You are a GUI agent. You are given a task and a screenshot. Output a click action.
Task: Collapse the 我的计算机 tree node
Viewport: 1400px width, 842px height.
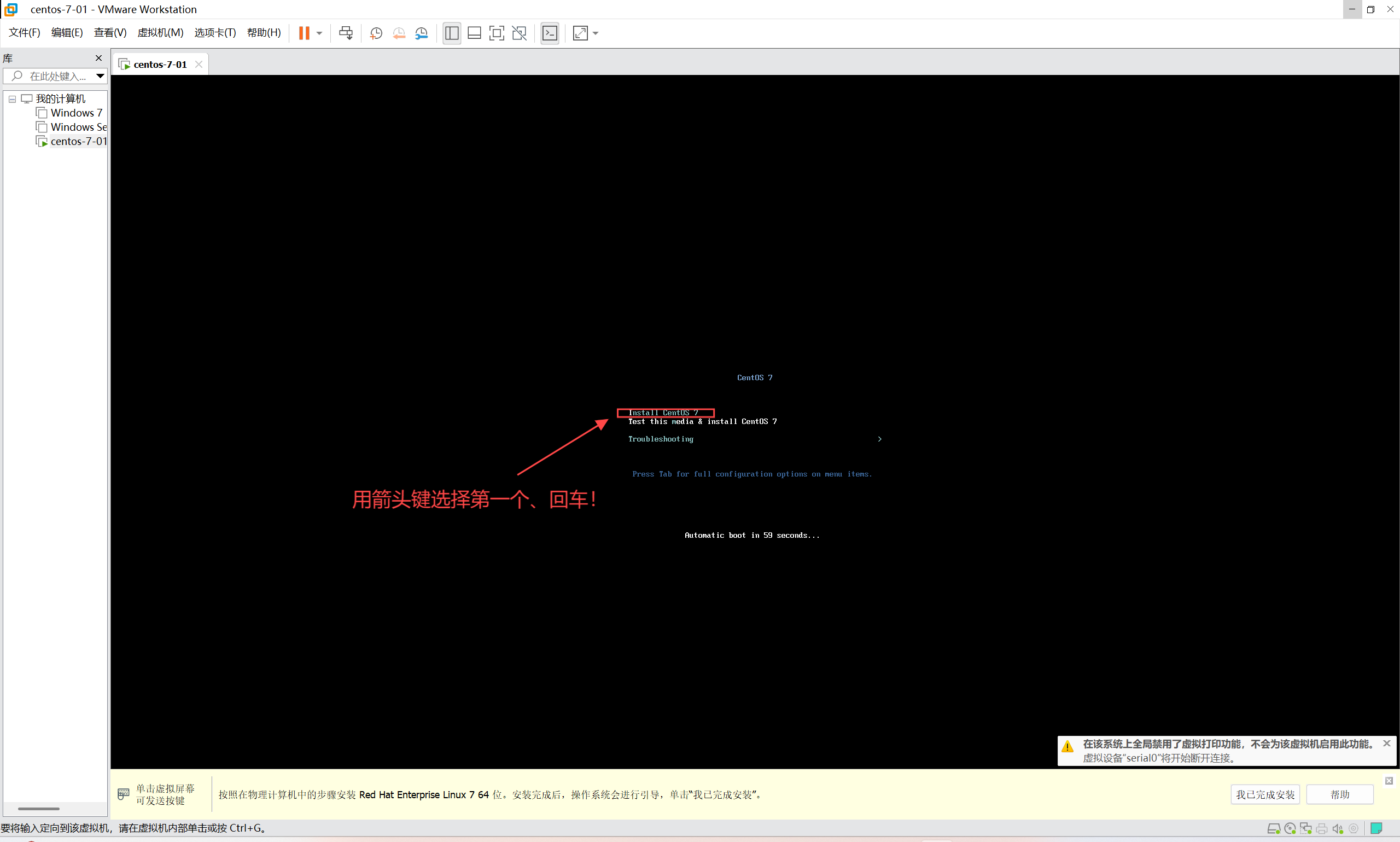(x=12, y=98)
